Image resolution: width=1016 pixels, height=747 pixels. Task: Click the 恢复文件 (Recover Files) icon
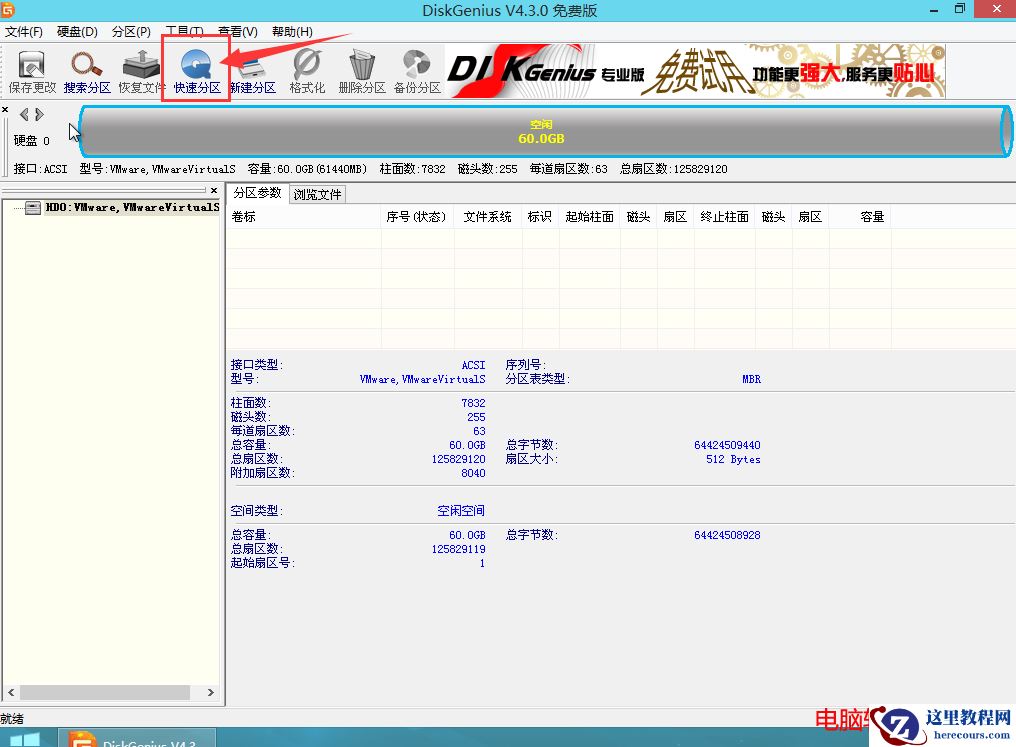(140, 68)
